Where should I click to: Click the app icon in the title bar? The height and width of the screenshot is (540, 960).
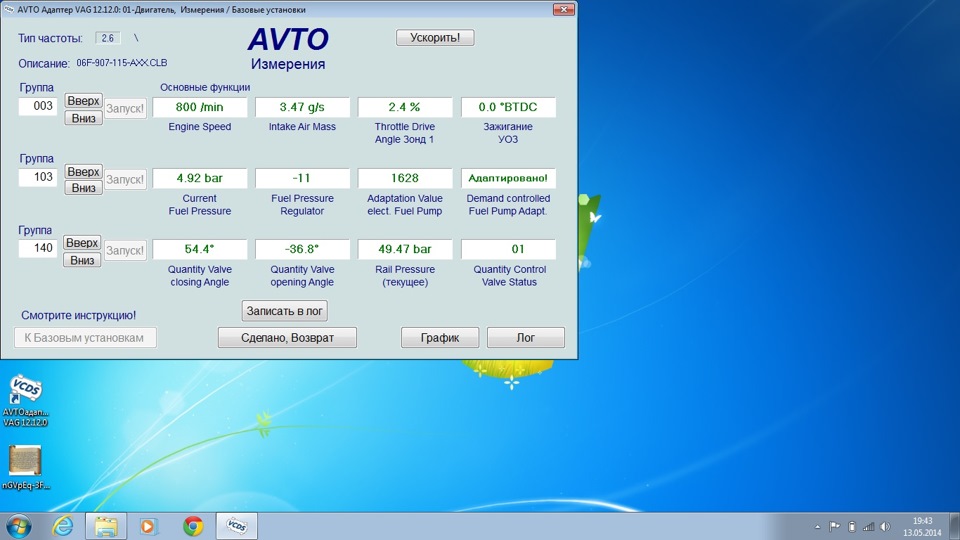[9, 9]
